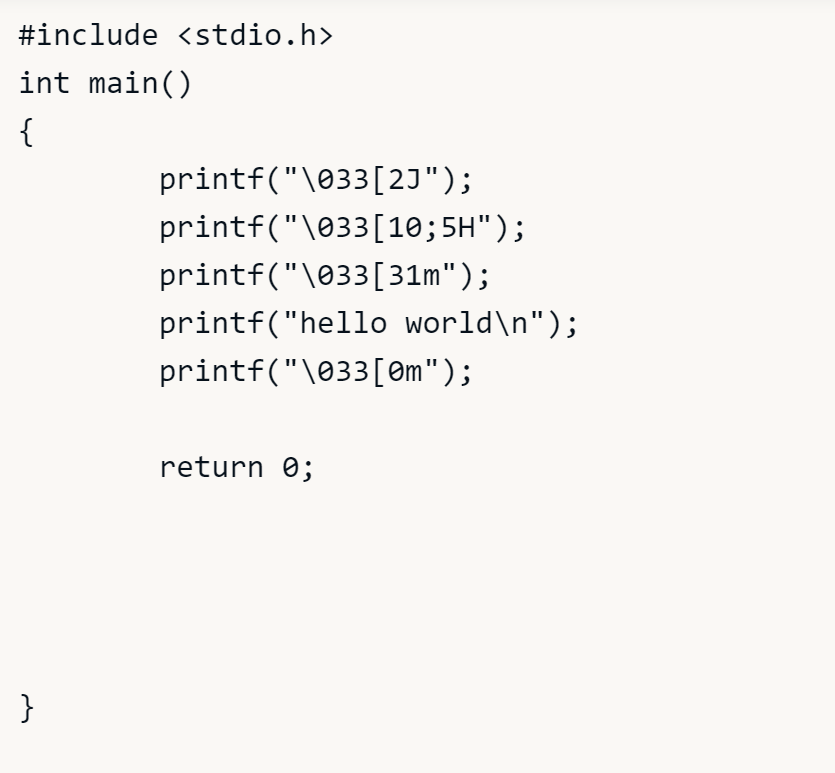Click the blank line above return

coord(300,419)
